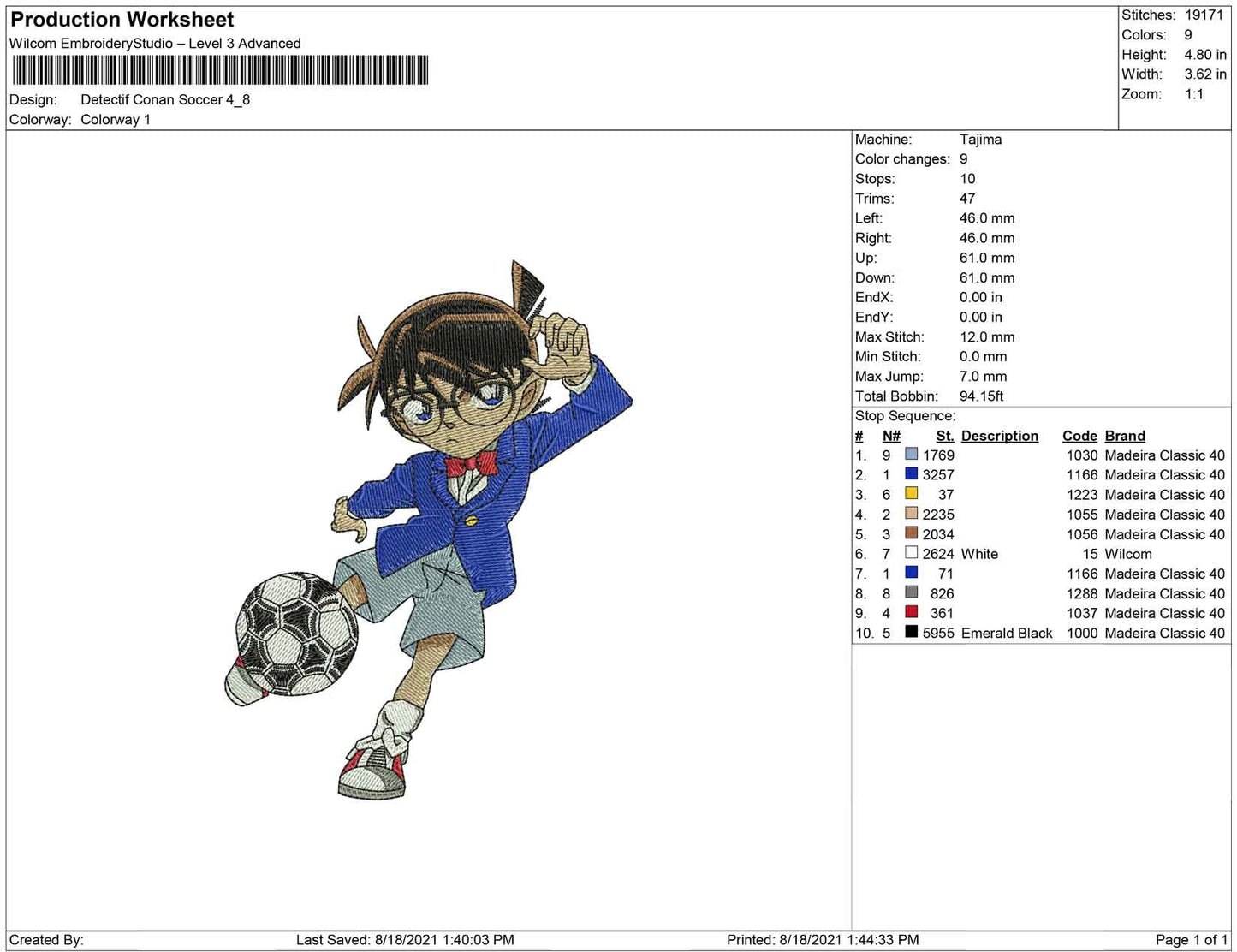Screen dimensions: 1237x952
Task: Select the Brand column header
Action: 1125,436
